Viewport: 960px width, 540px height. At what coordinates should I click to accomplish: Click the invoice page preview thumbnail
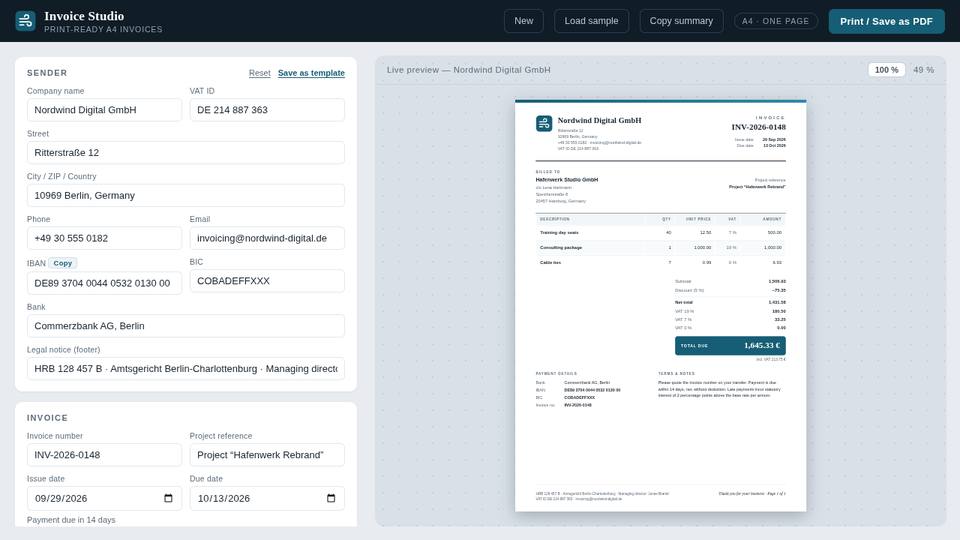pyautogui.click(x=661, y=306)
